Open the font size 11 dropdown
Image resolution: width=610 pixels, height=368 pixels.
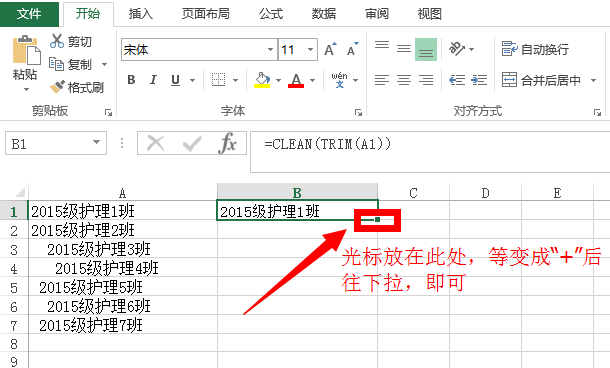click(x=310, y=50)
